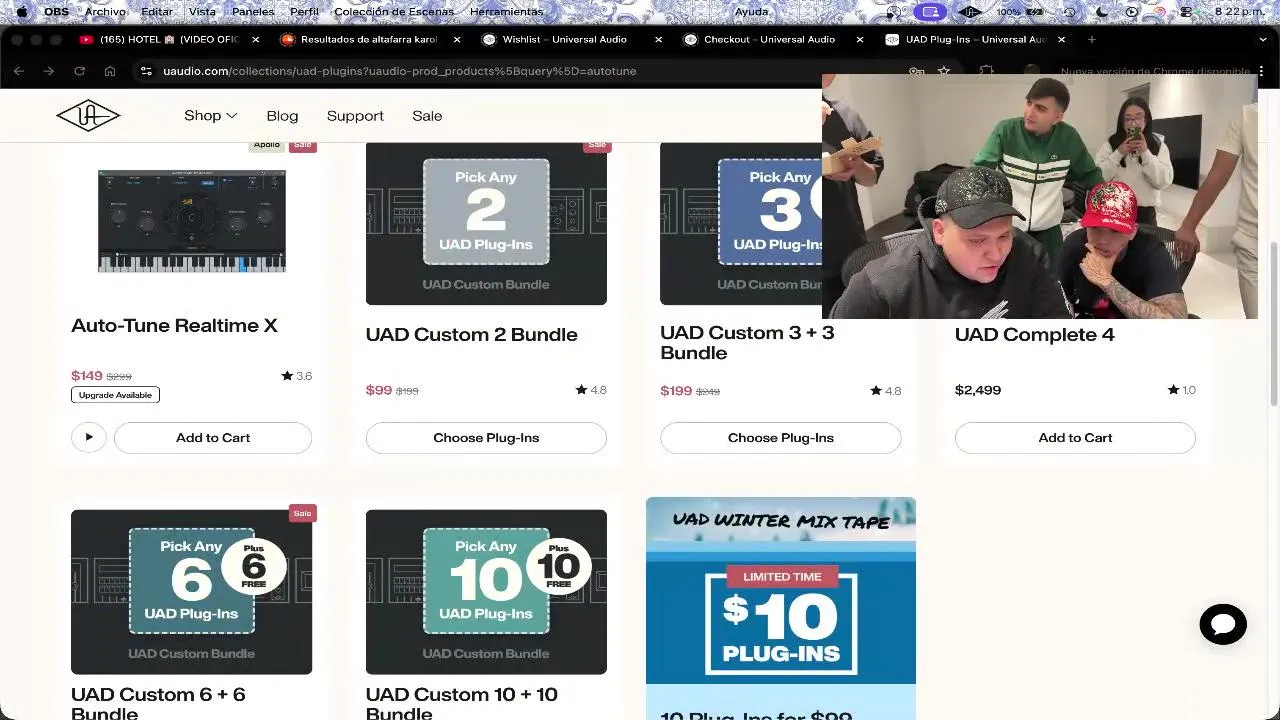Open the Apple menu
The width and height of the screenshot is (1280, 720).
coord(21,12)
